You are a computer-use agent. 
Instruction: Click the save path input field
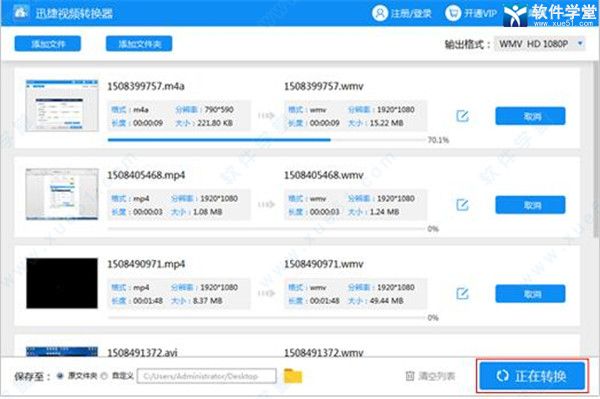(x=207, y=376)
